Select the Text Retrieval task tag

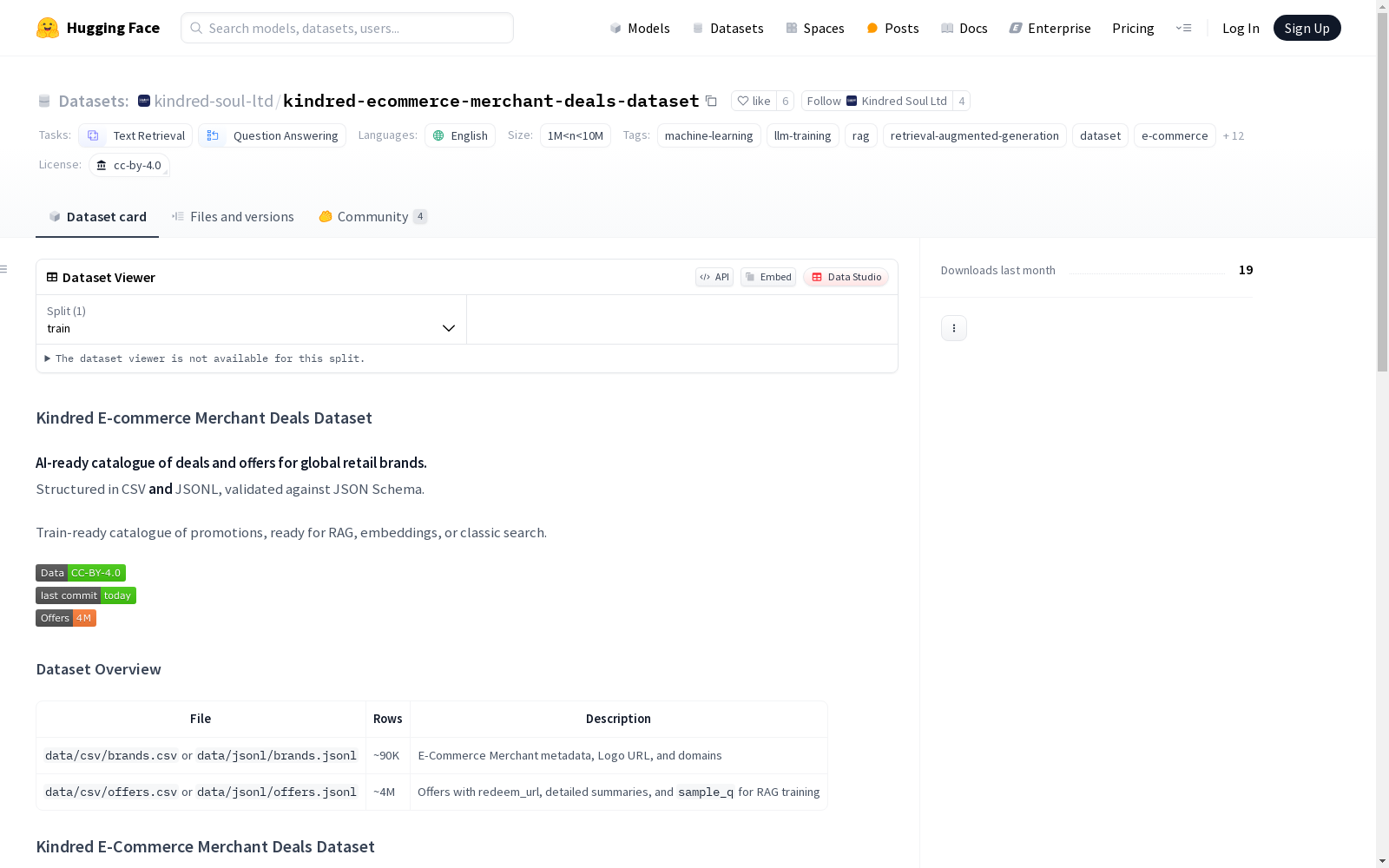(135, 135)
